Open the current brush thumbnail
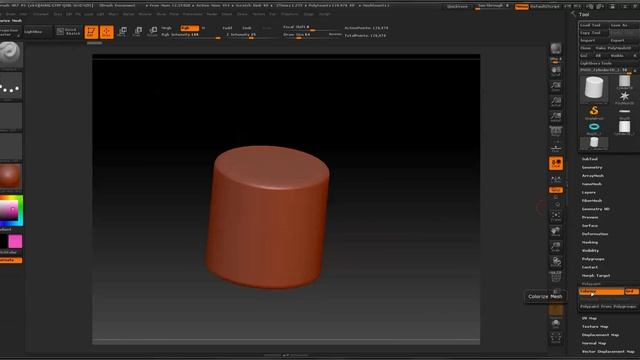 11,54
